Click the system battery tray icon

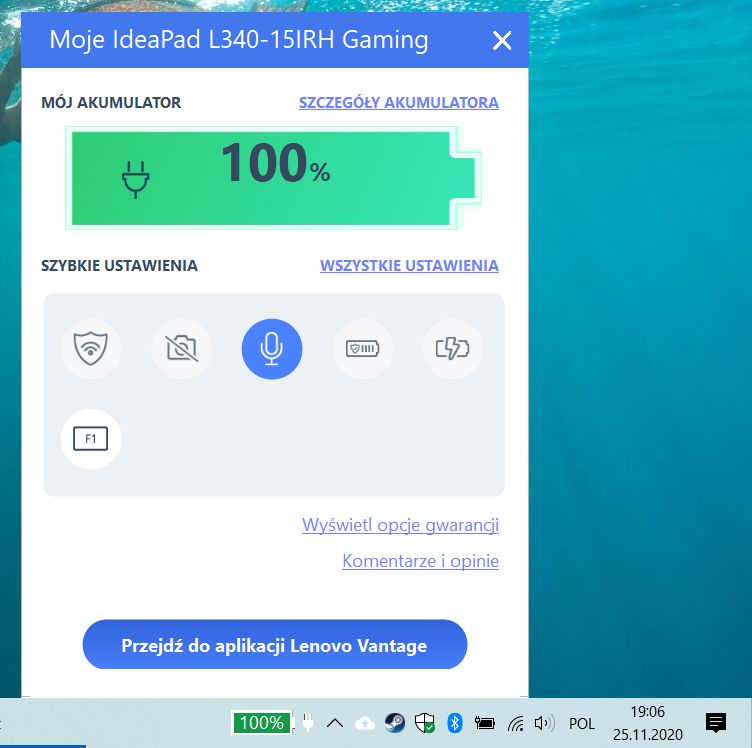pos(484,723)
